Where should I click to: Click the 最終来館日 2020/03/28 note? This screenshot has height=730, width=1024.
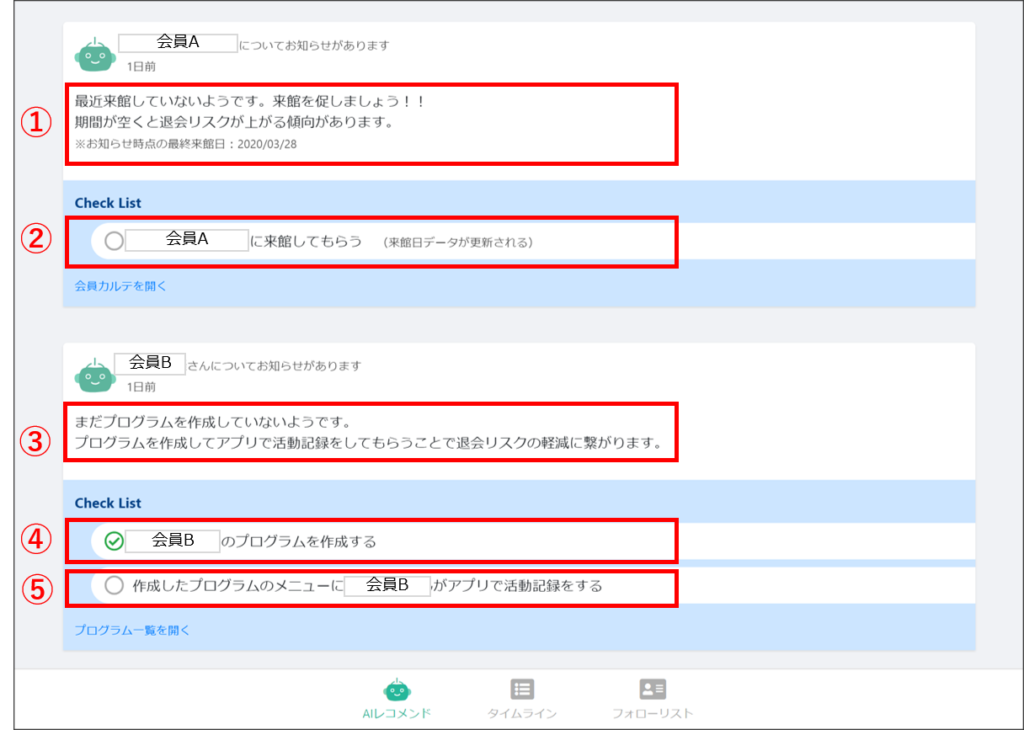186,144
